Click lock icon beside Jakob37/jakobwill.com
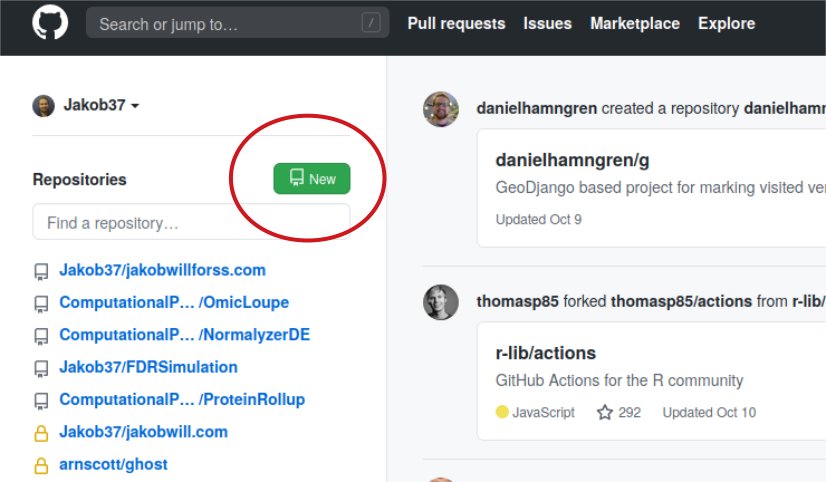This screenshot has width=826, height=482. (x=41, y=433)
